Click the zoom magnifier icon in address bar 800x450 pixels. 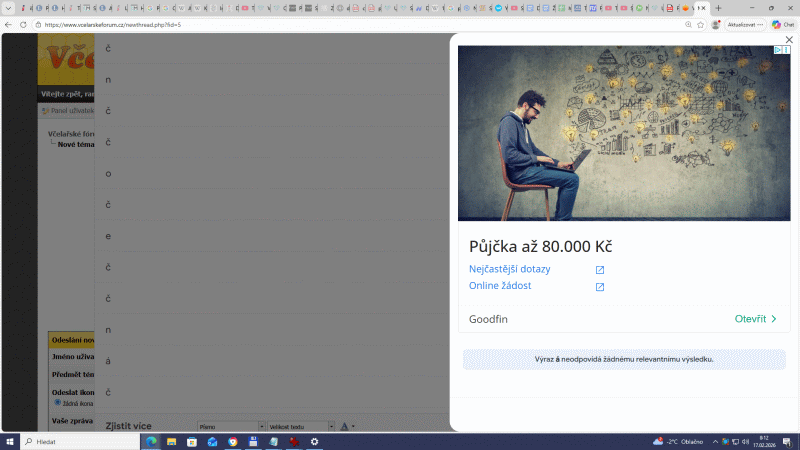pos(688,24)
